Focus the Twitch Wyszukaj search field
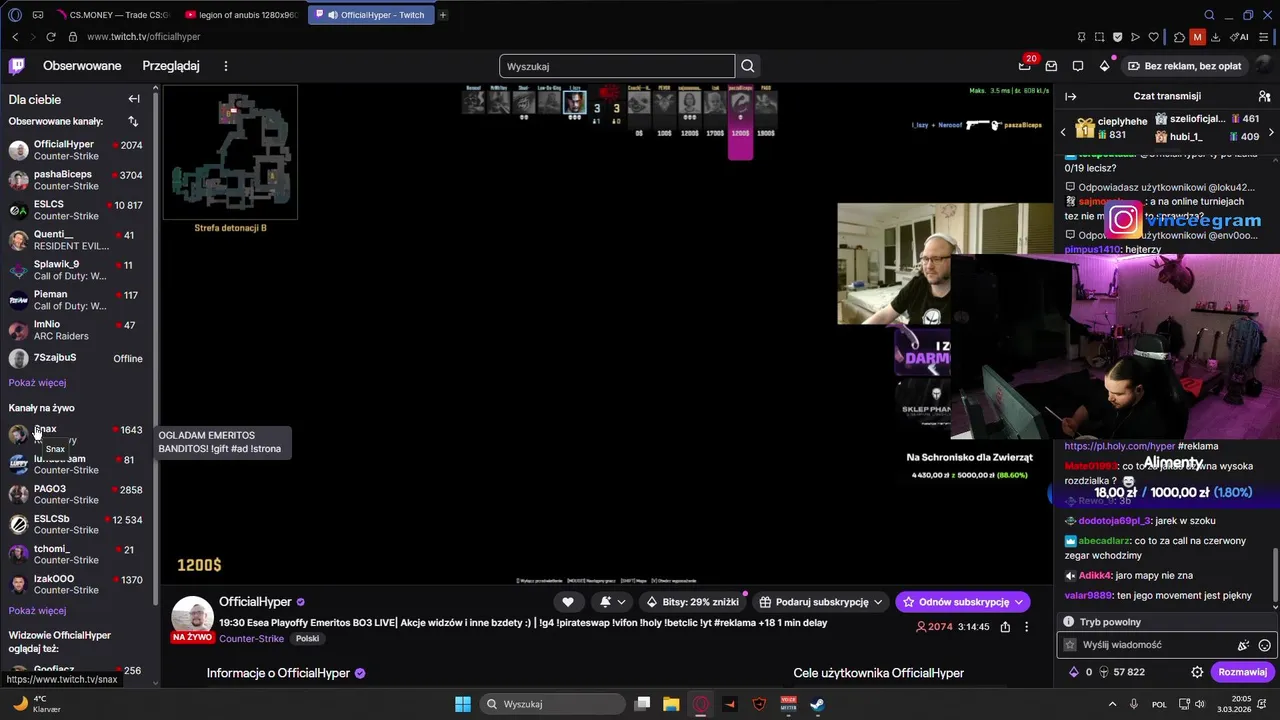The width and height of the screenshot is (1280, 720). point(617,66)
